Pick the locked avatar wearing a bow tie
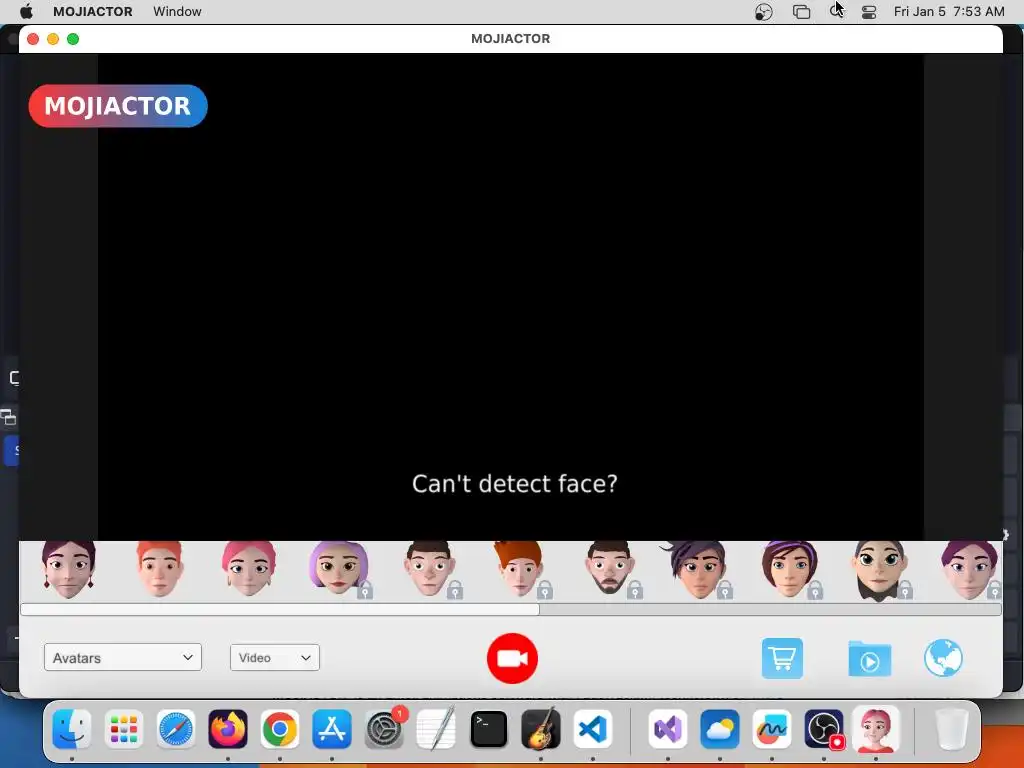This screenshot has width=1024, height=768. click(880, 568)
